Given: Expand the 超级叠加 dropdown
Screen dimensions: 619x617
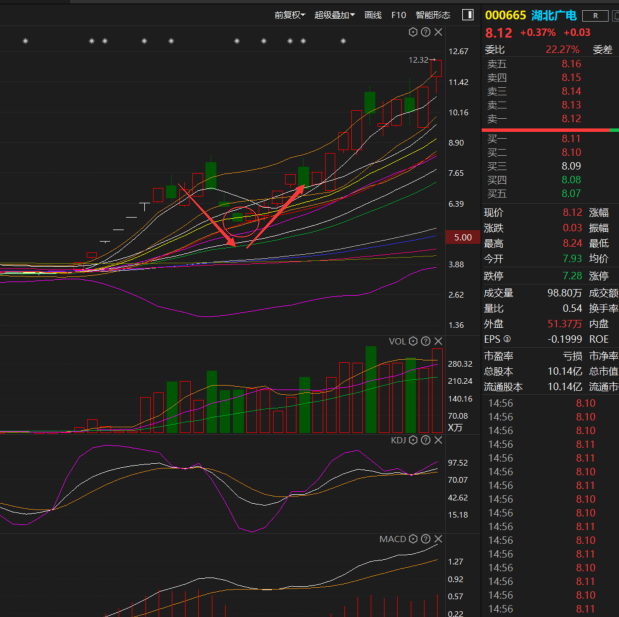Looking at the screenshot, I should 334,15.
